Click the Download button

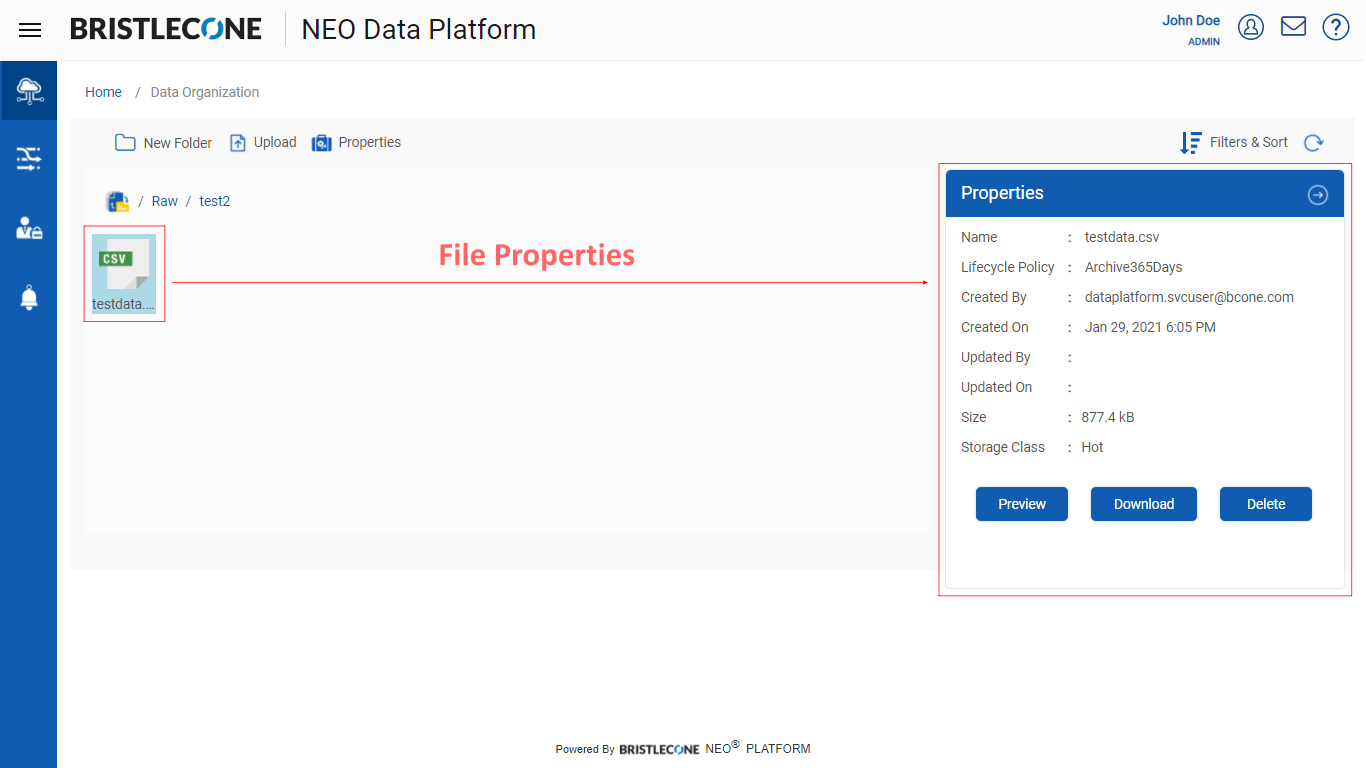pyautogui.click(x=1144, y=504)
